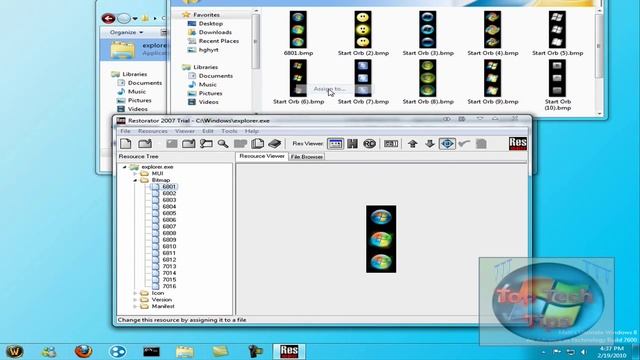Open the File menu in Restorator
Screen dimensions: 640x360
125,131
